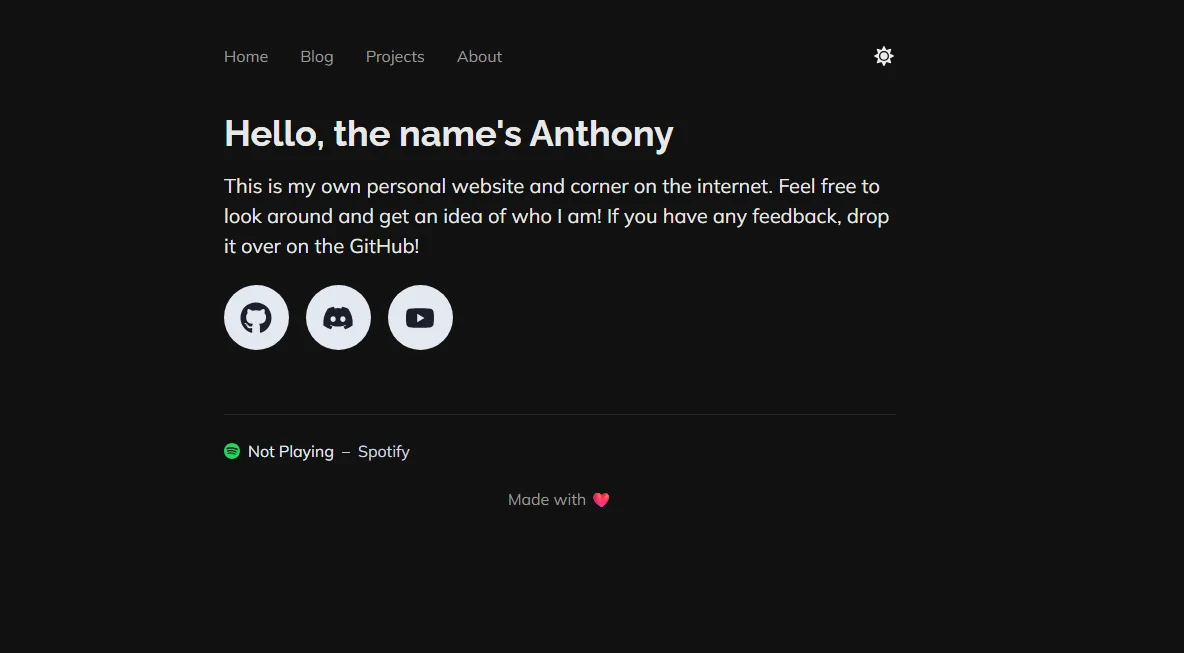Image resolution: width=1184 pixels, height=653 pixels.
Task: Toggle light mode with the sun icon
Action: (x=883, y=57)
